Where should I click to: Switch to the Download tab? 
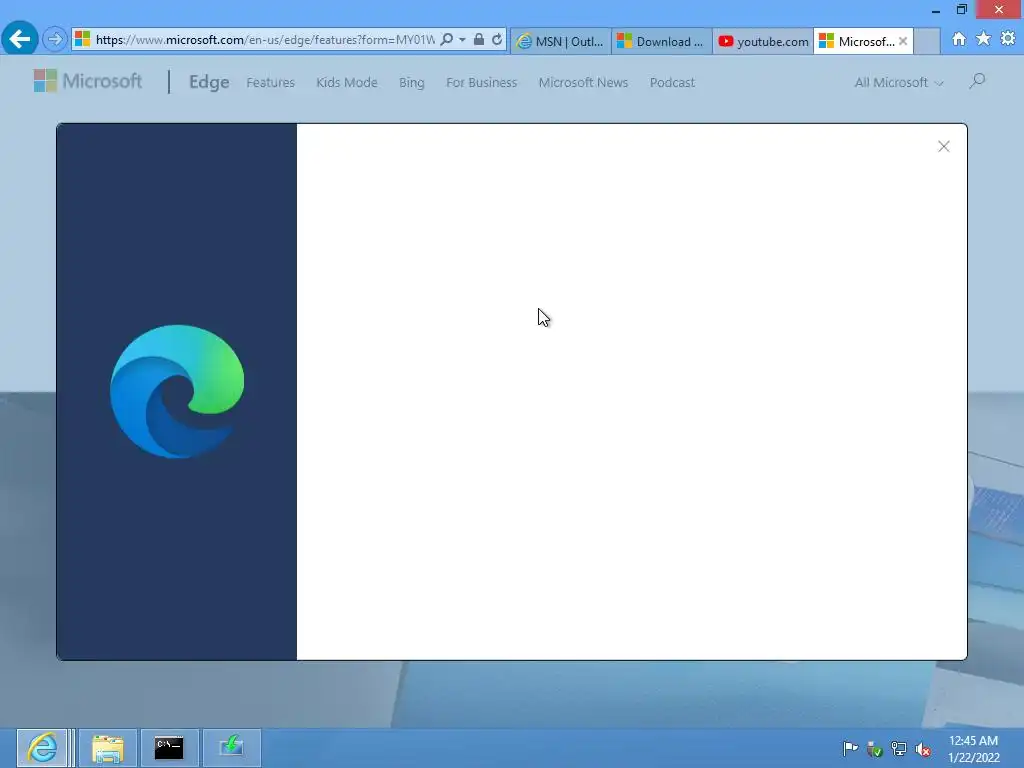[x=662, y=41]
